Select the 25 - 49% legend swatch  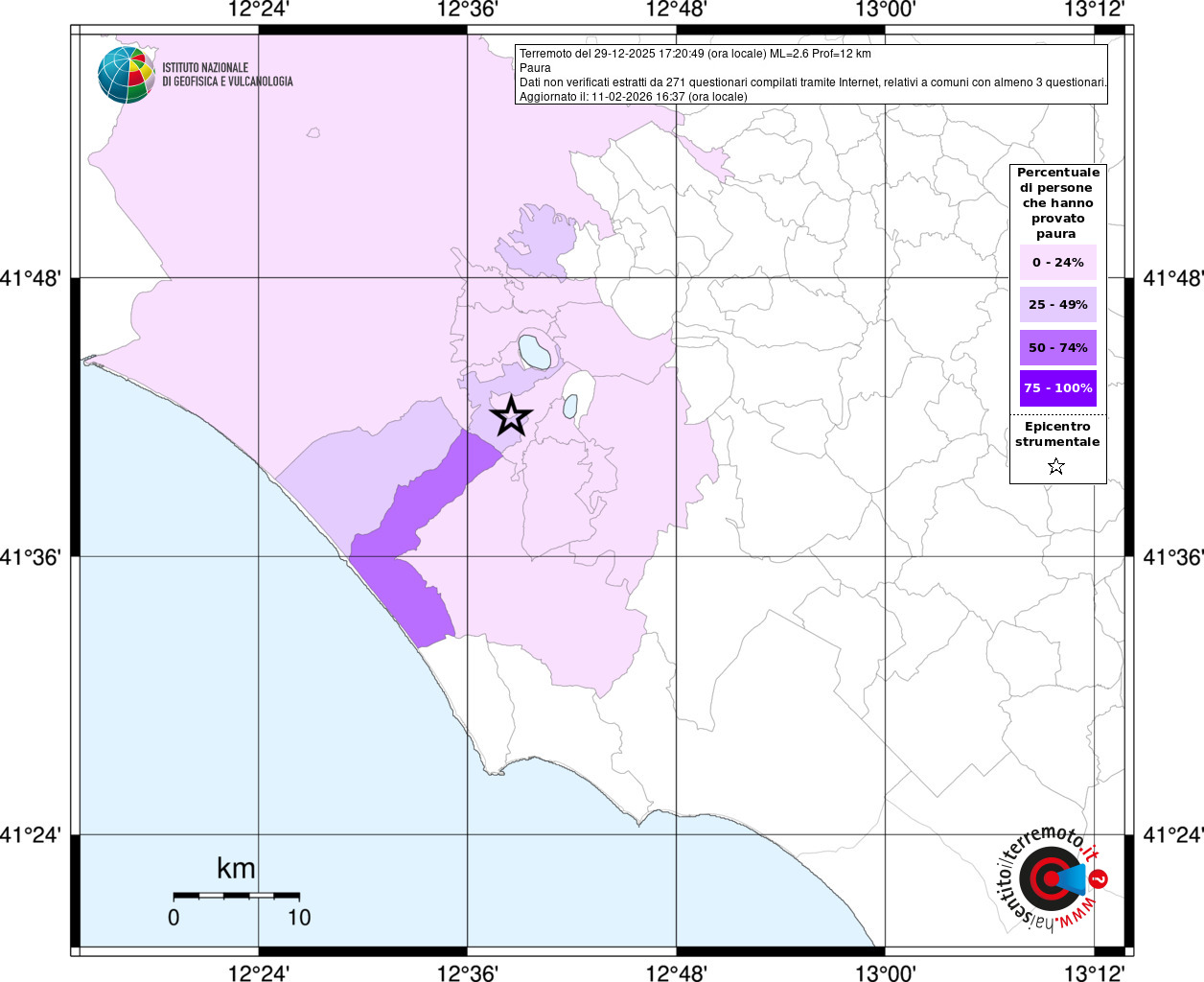1058,304
